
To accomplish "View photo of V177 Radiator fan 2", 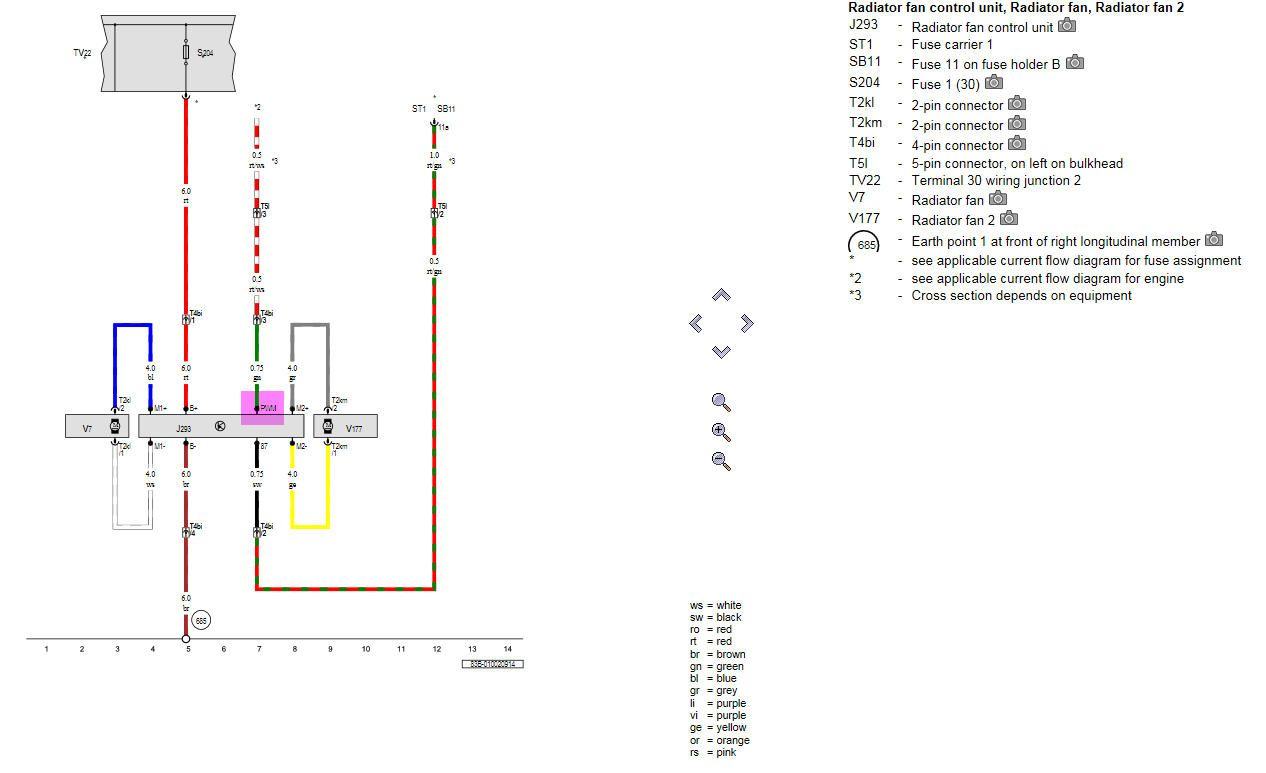I will click(1009, 218).
